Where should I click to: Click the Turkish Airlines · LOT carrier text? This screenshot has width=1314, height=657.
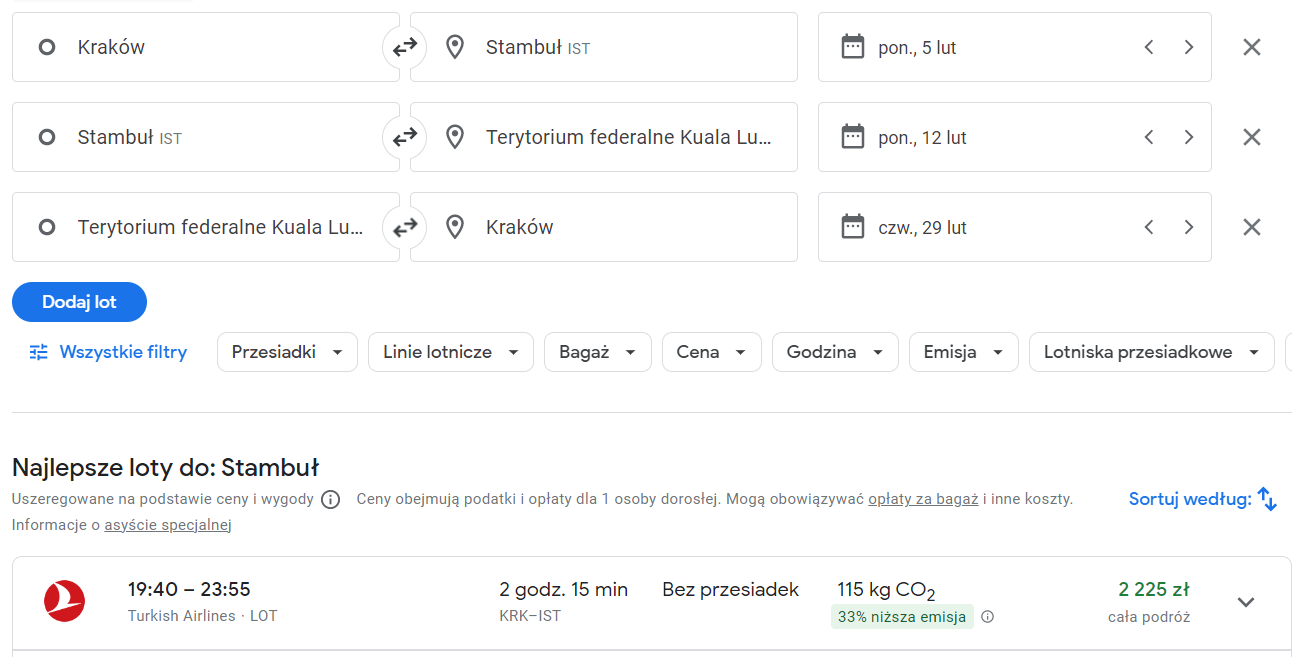pyautogui.click(x=202, y=616)
